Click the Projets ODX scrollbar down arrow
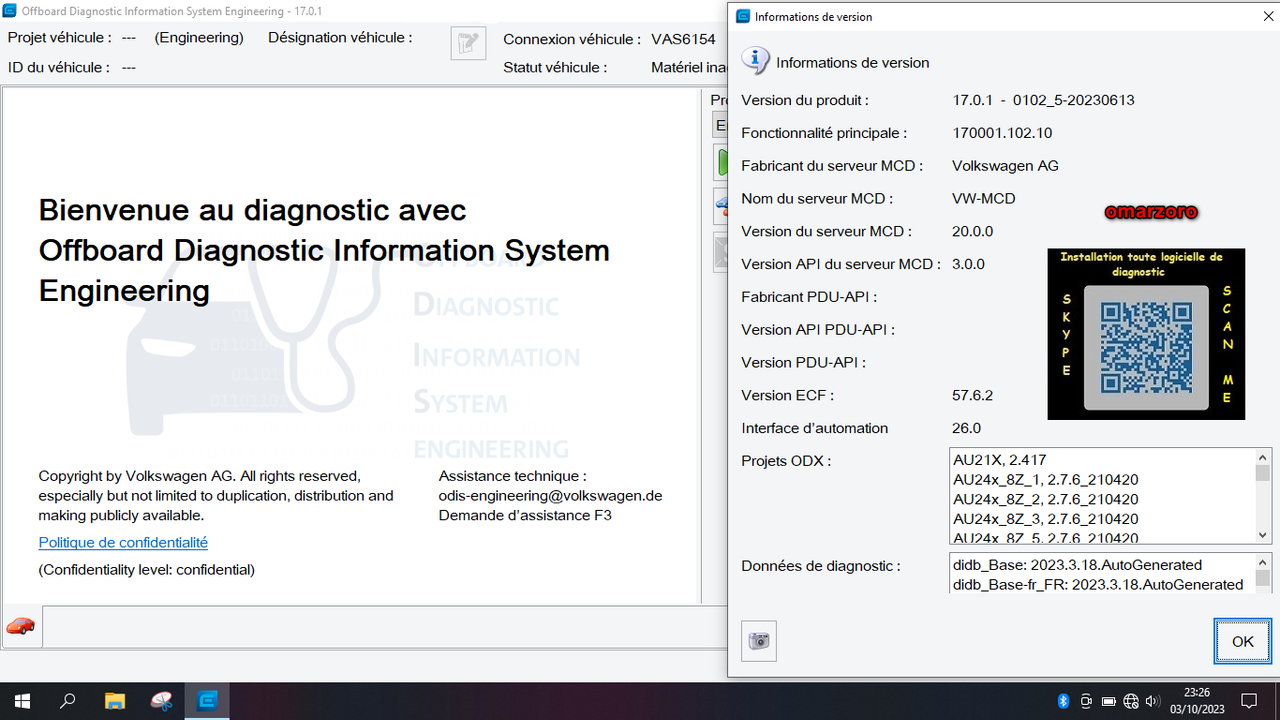This screenshot has width=1280, height=720. click(x=1262, y=535)
